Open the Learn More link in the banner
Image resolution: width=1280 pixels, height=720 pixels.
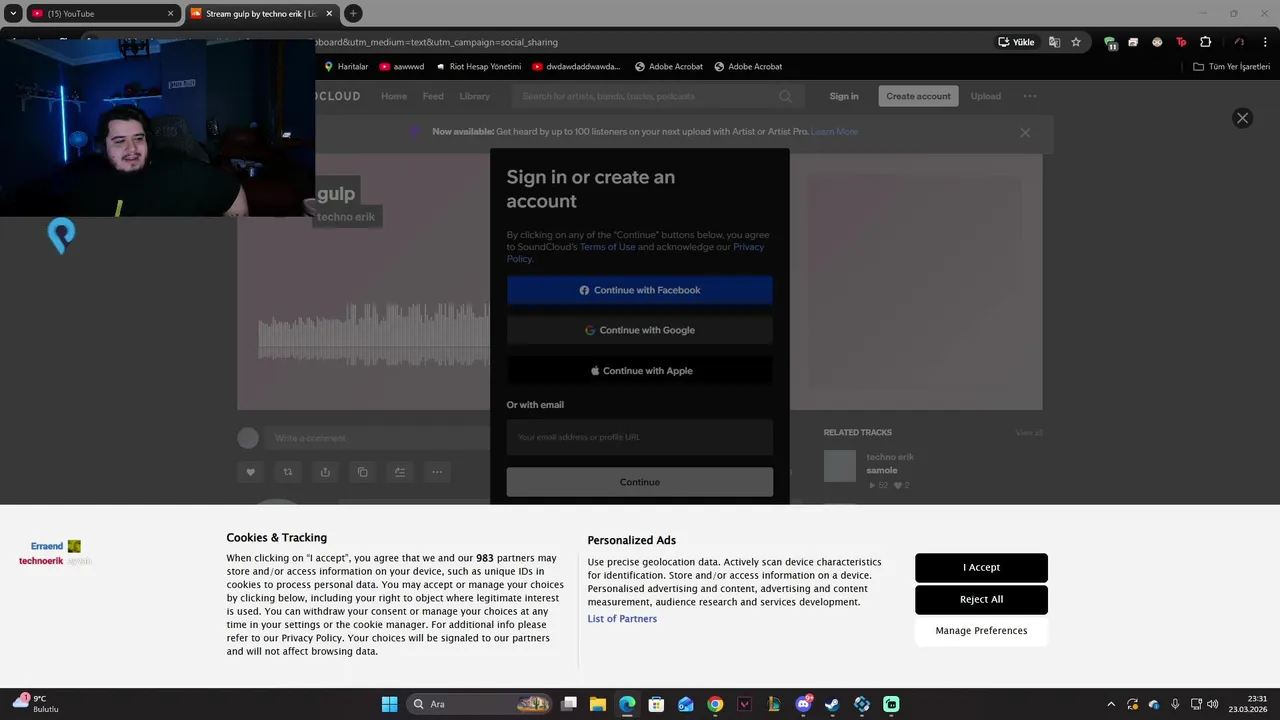[x=834, y=132]
